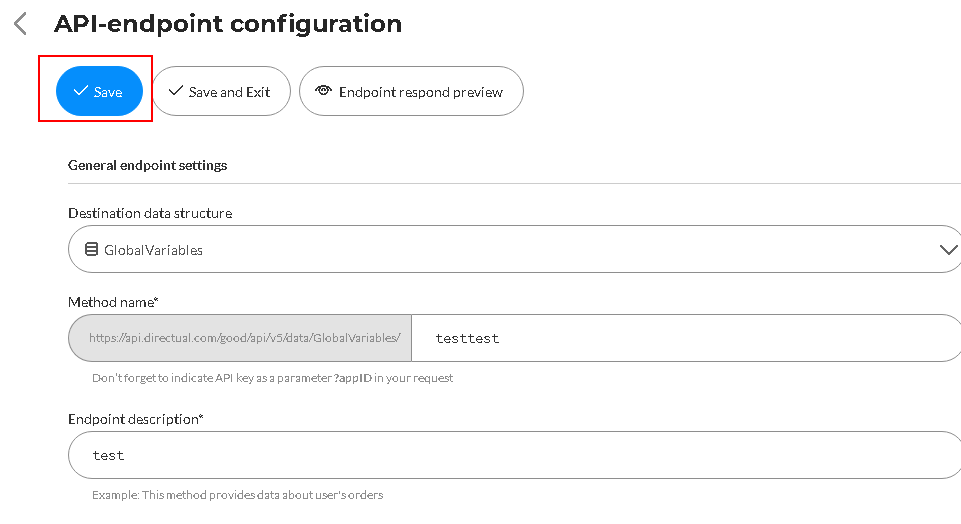Click the Method name label
Viewport: 961px width, 524px height.
click(x=113, y=302)
